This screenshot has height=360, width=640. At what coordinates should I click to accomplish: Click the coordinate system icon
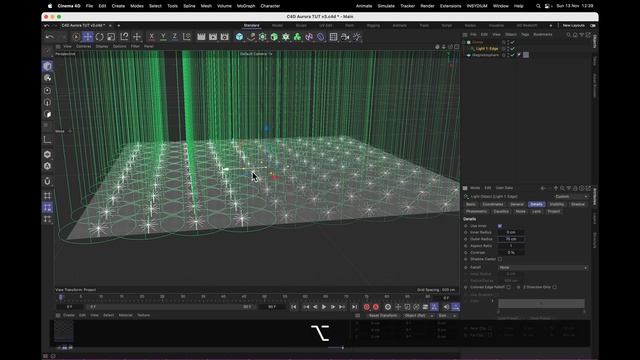pyautogui.click(x=187, y=37)
